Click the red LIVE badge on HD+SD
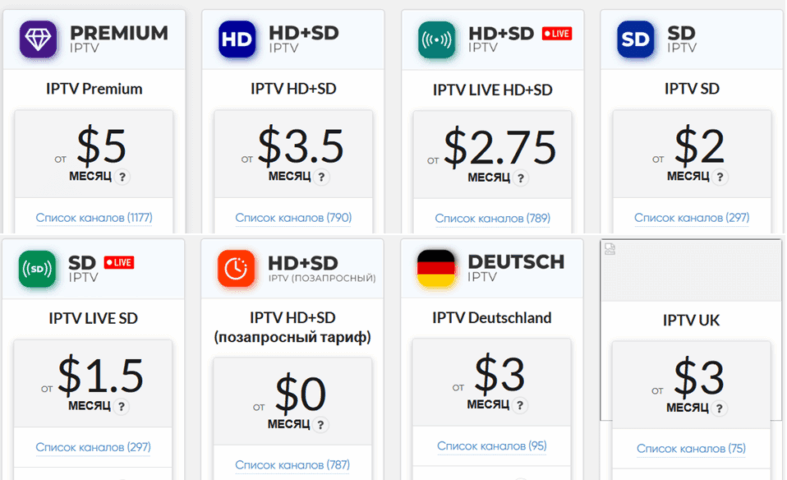 [x=557, y=33]
